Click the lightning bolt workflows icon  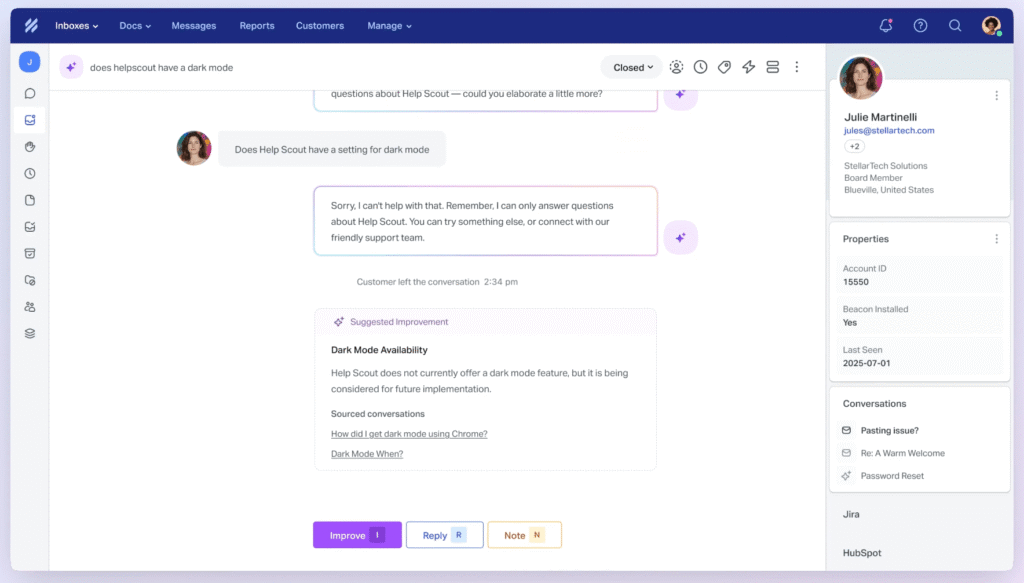click(x=748, y=67)
